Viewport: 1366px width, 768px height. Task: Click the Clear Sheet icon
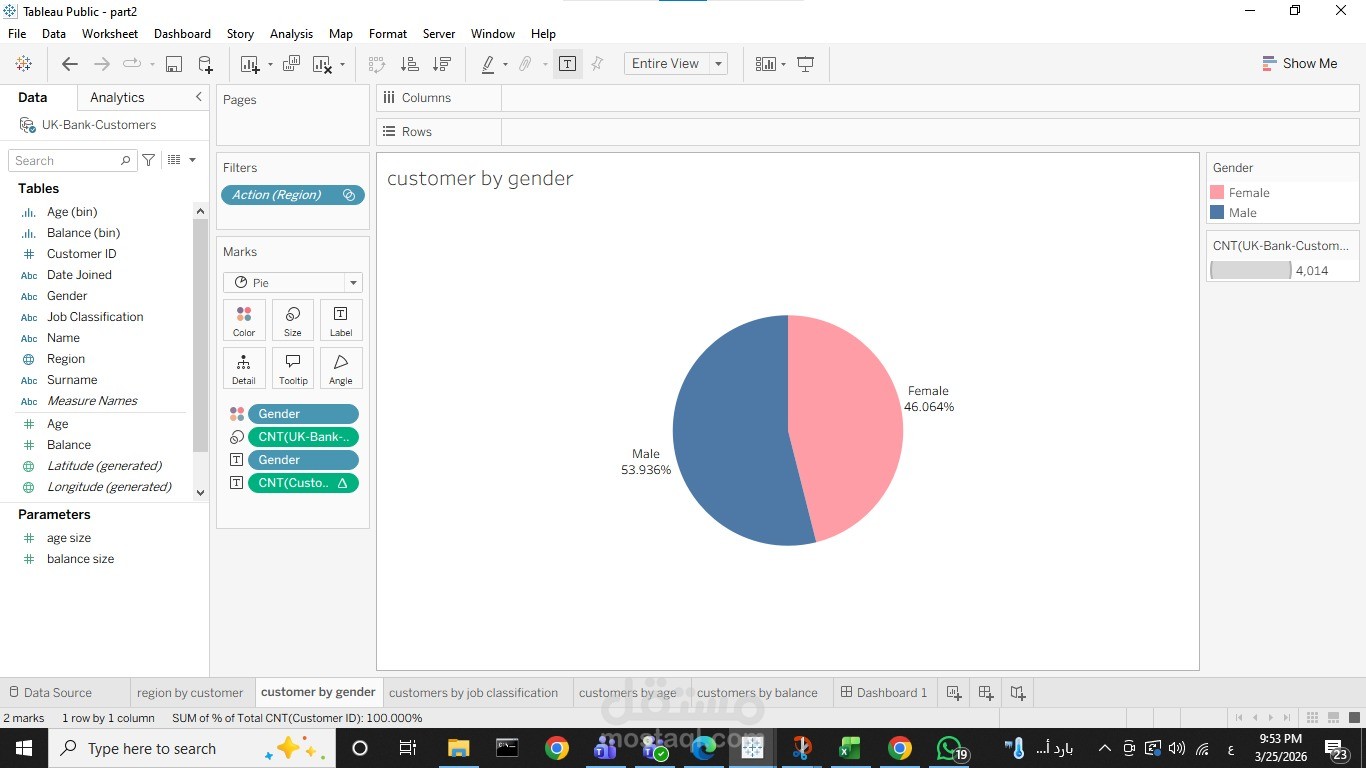tap(322, 64)
